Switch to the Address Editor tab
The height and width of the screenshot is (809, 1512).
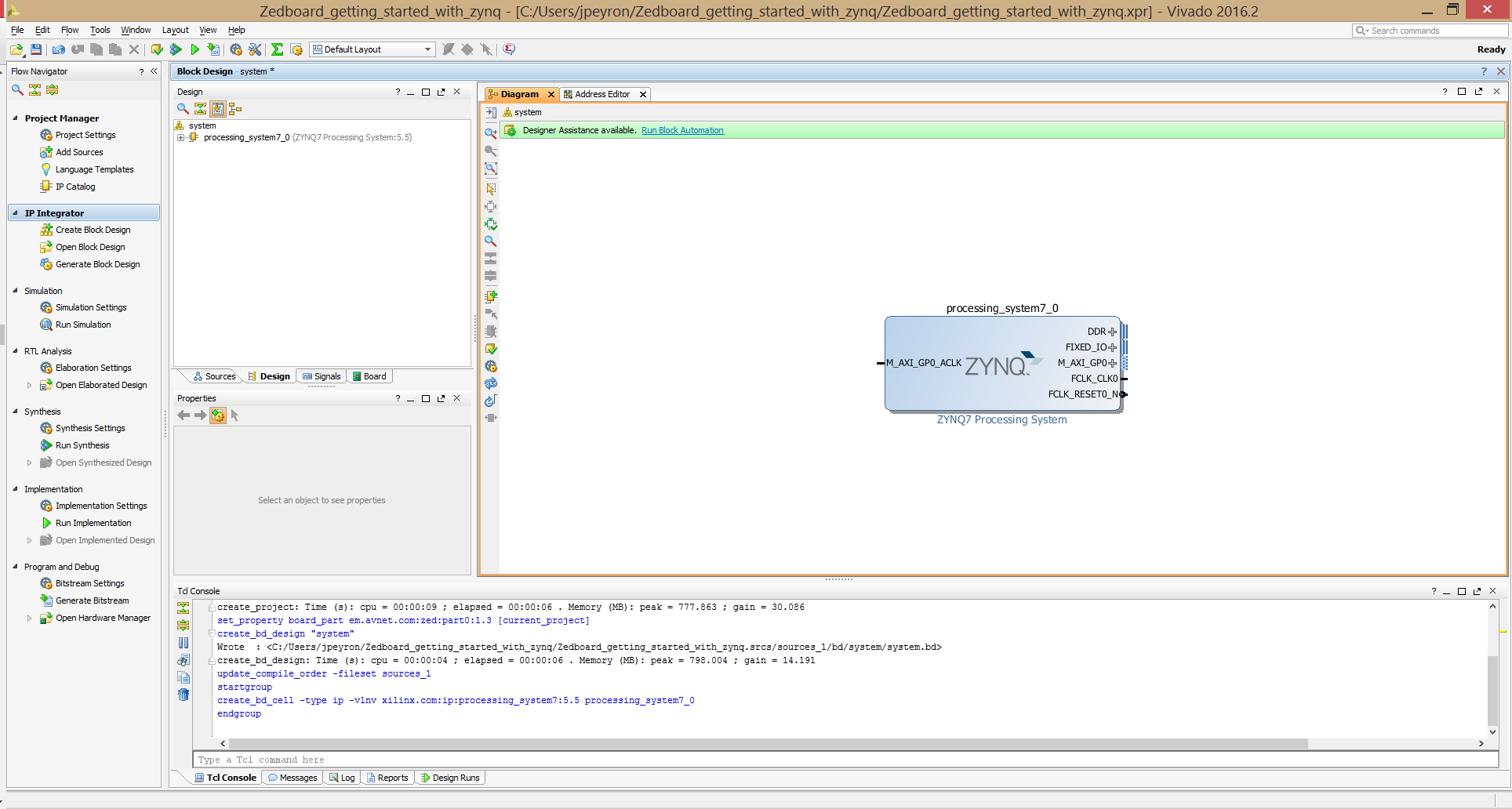pos(602,94)
